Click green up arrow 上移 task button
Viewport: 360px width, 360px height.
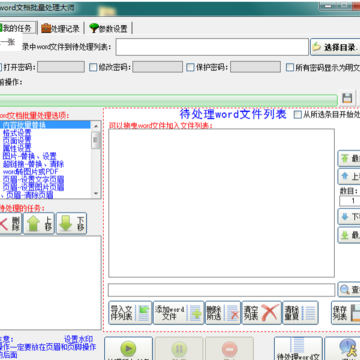click(39, 223)
